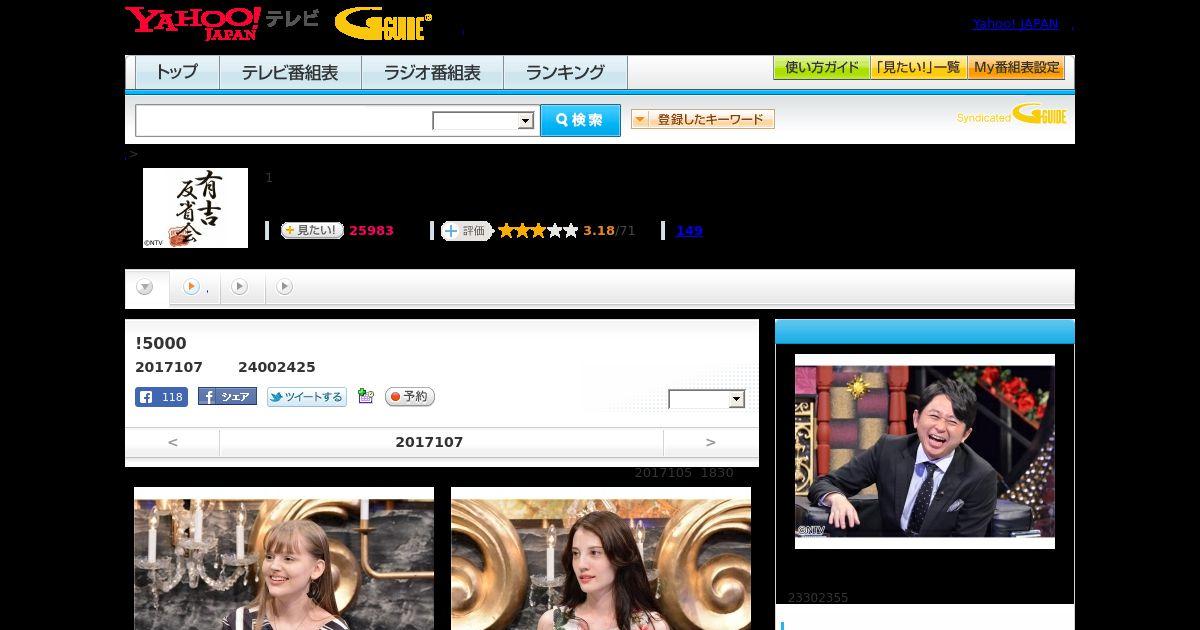Viewport: 1200px width, 630px height.
Task: Select the third rating star
Action: click(x=538, y=231)
